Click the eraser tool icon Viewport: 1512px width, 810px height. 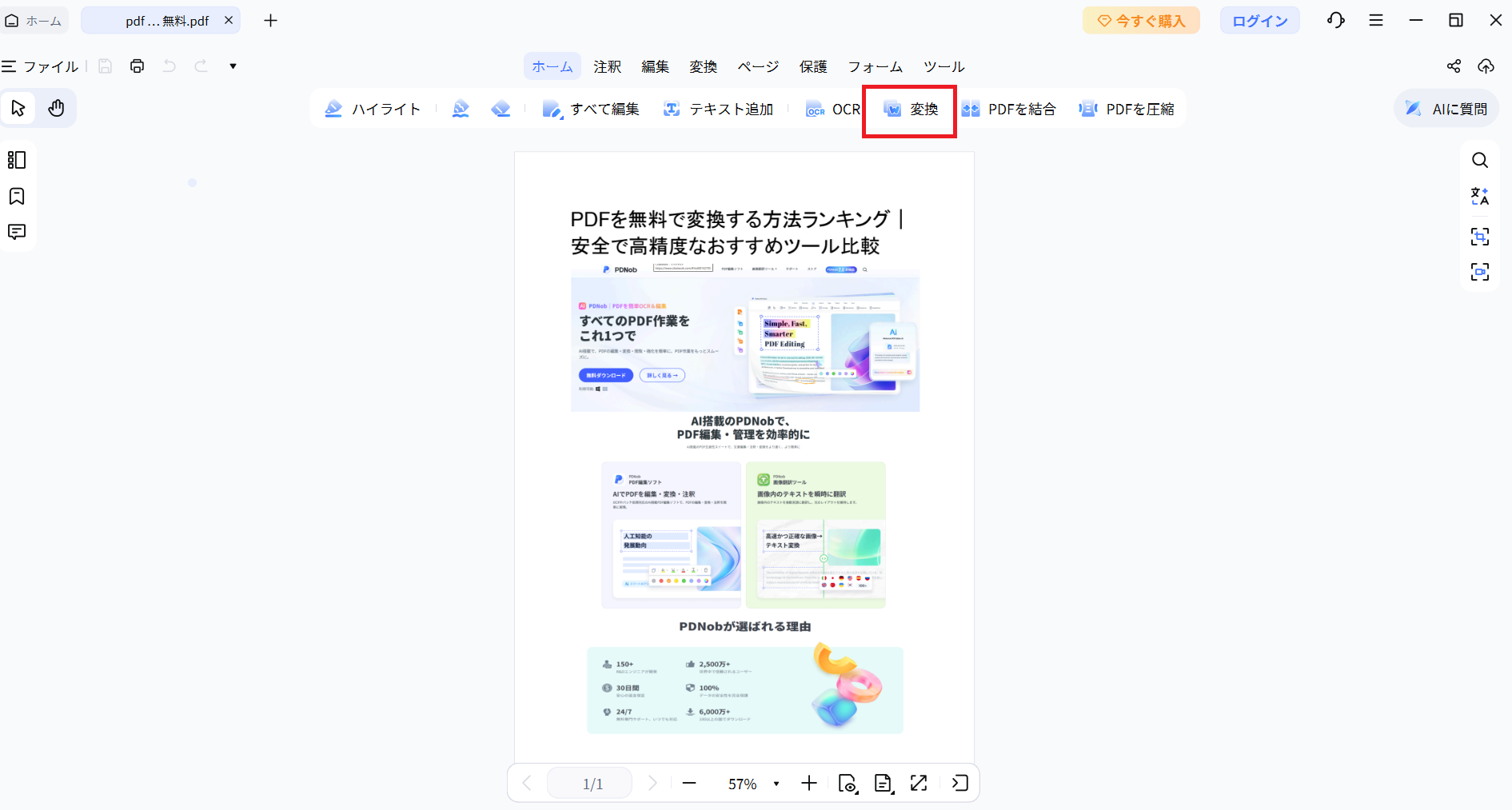[501, 109]
